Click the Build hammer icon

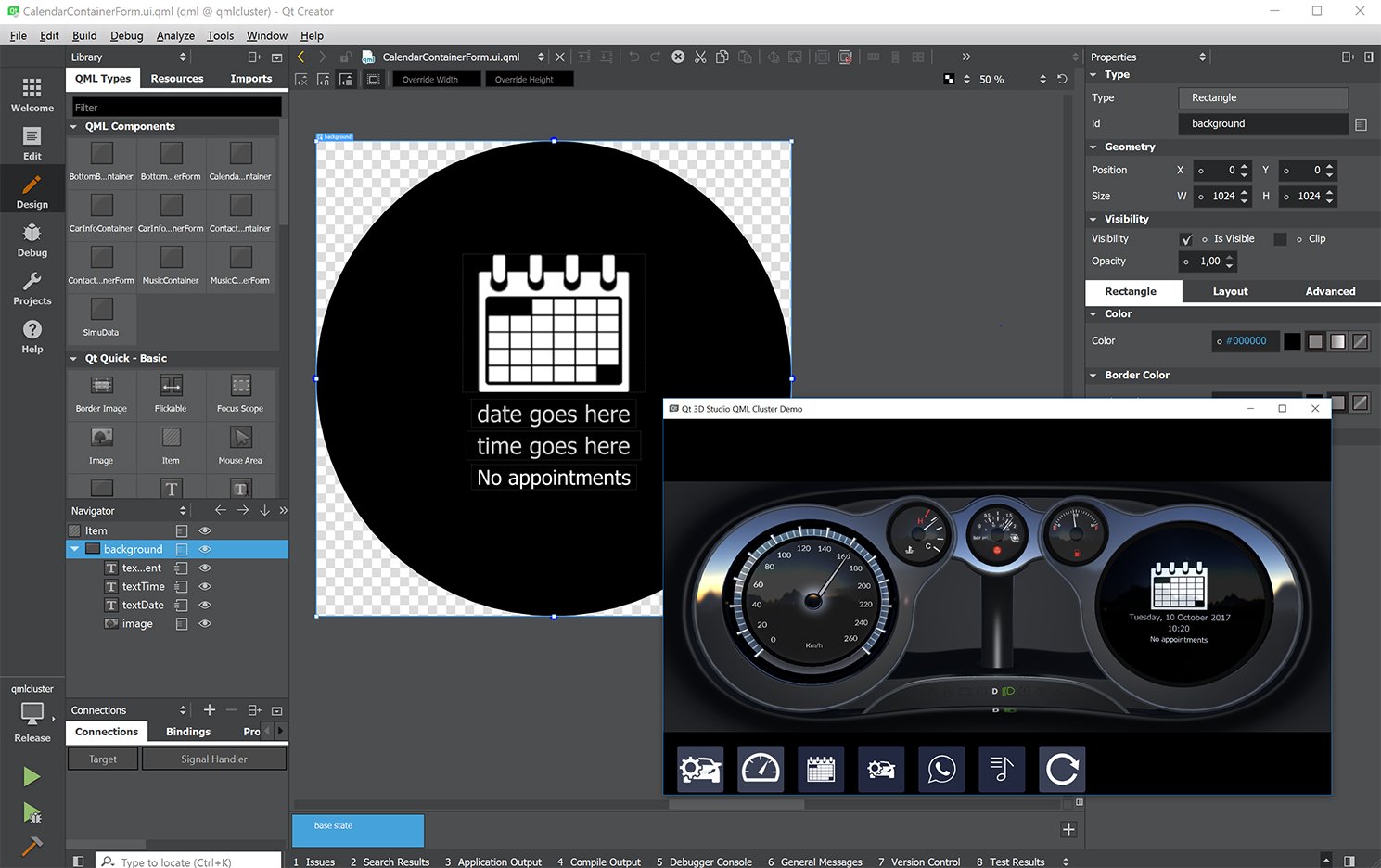coord(32,846)
